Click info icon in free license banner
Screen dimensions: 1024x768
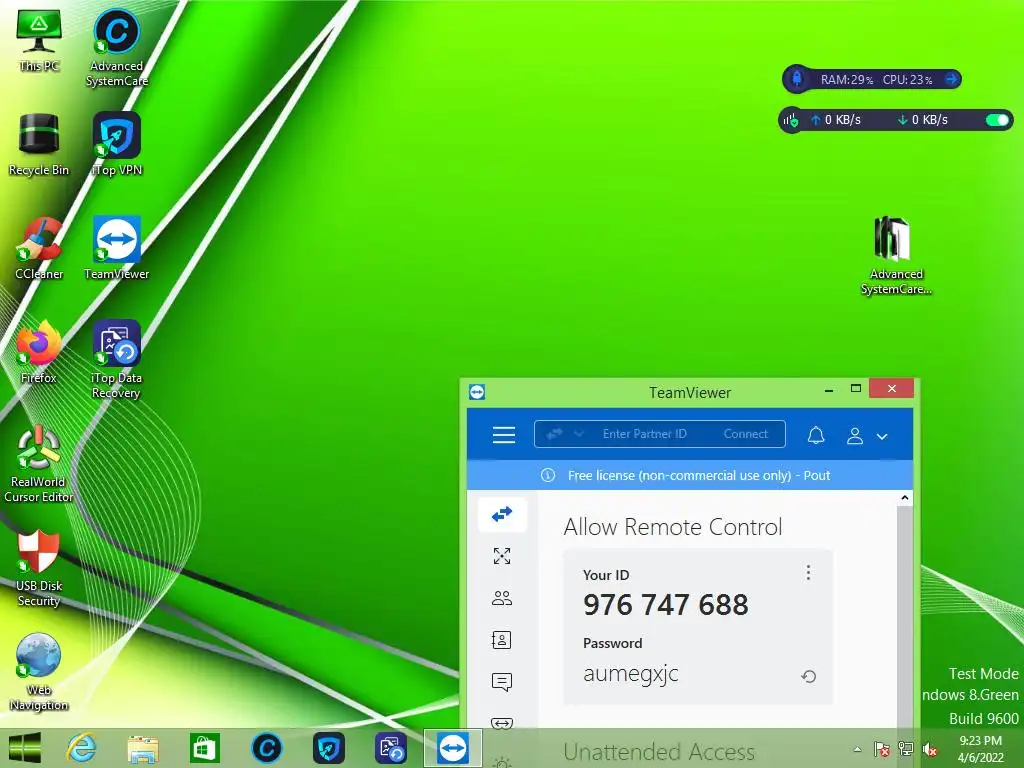point(548,475)
